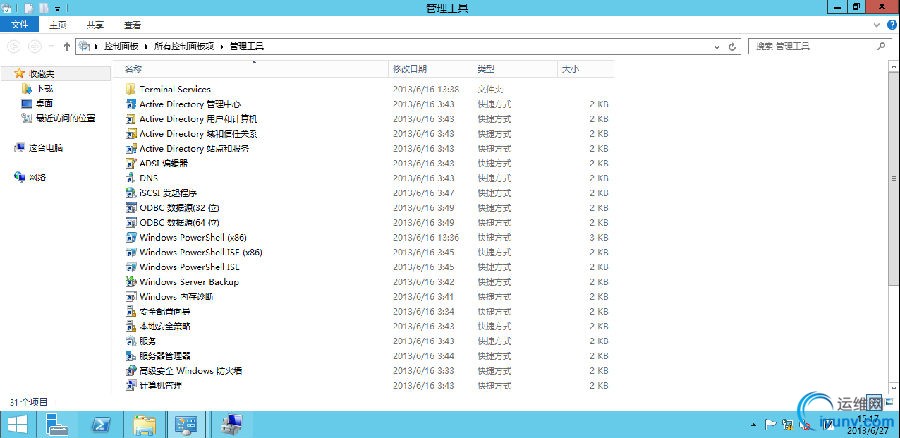
Task: Click the Back navigation button
Action: click(x=14, y=46)
